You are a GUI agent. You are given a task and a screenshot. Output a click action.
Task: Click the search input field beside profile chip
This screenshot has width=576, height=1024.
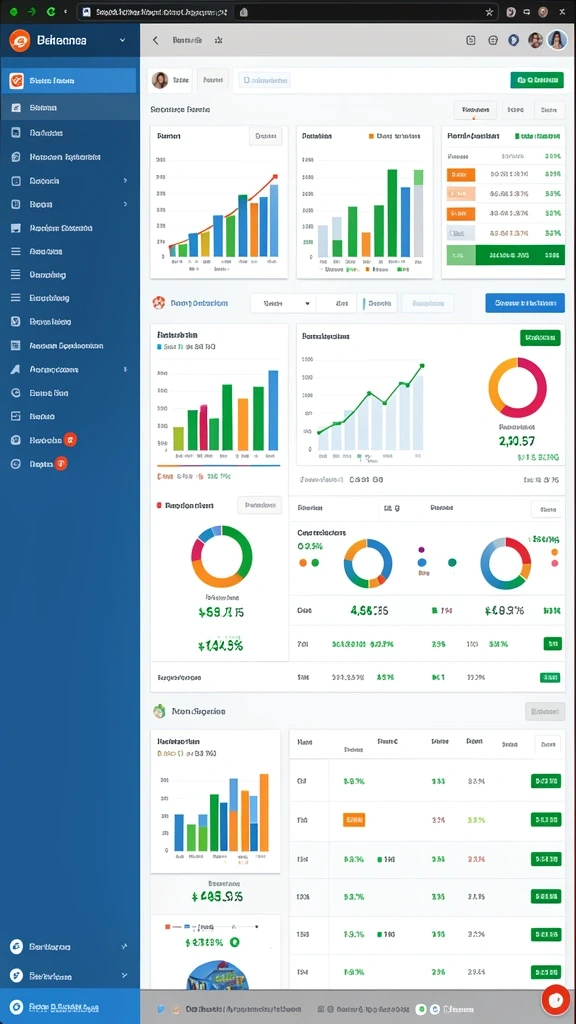[x=264, y=80]
